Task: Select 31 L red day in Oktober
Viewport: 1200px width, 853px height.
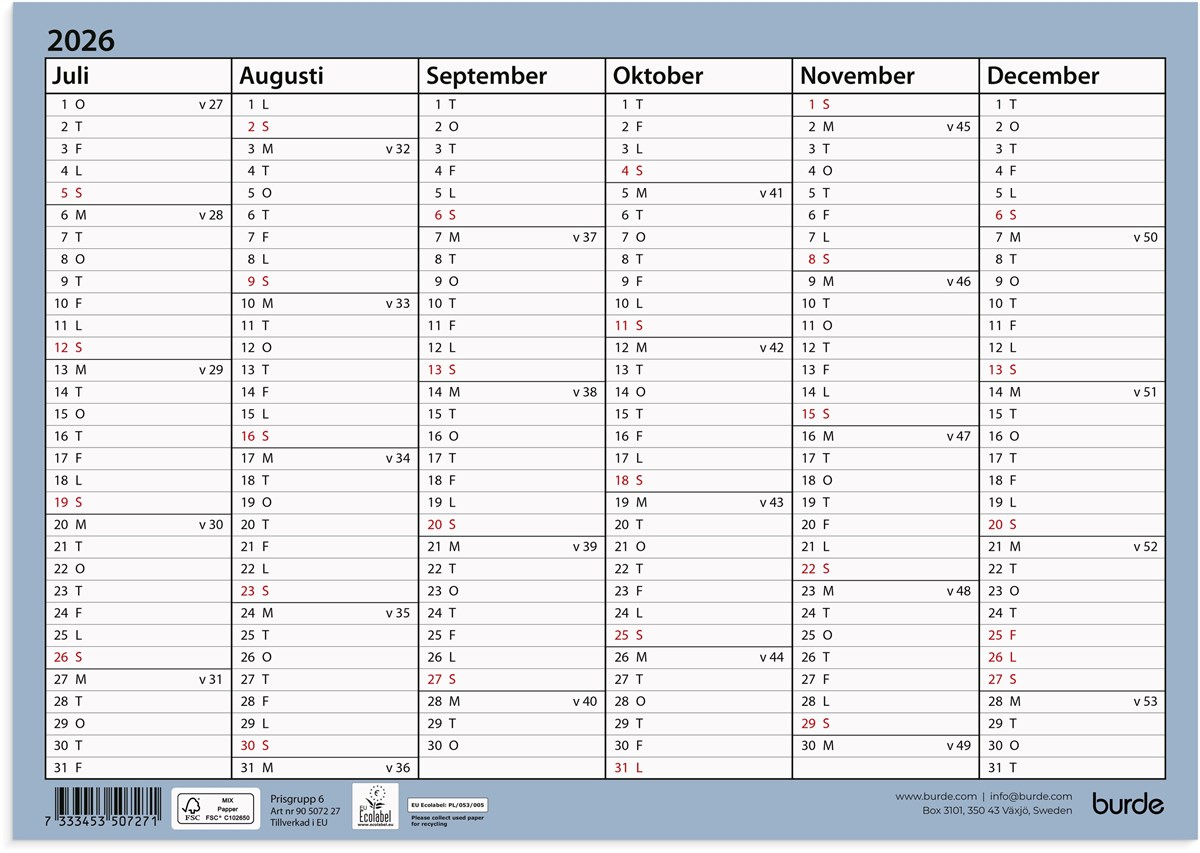Action: click(x=628, y=768)
